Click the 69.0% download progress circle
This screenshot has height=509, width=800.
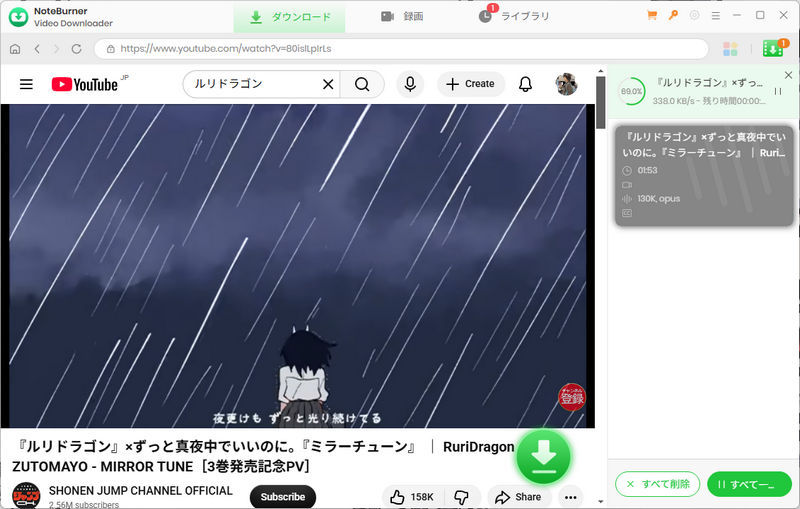point(632,91)
